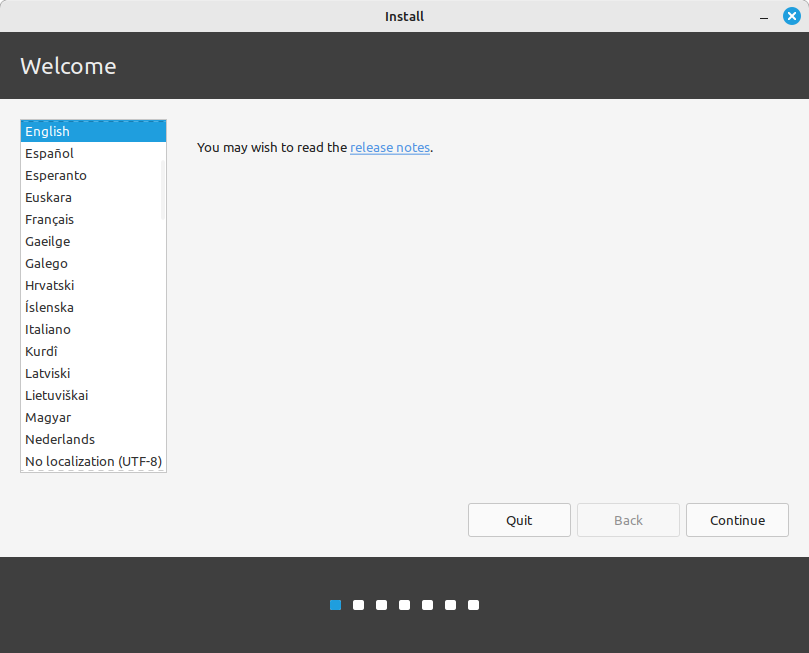Minimize the Install window

tap(764, 17)
